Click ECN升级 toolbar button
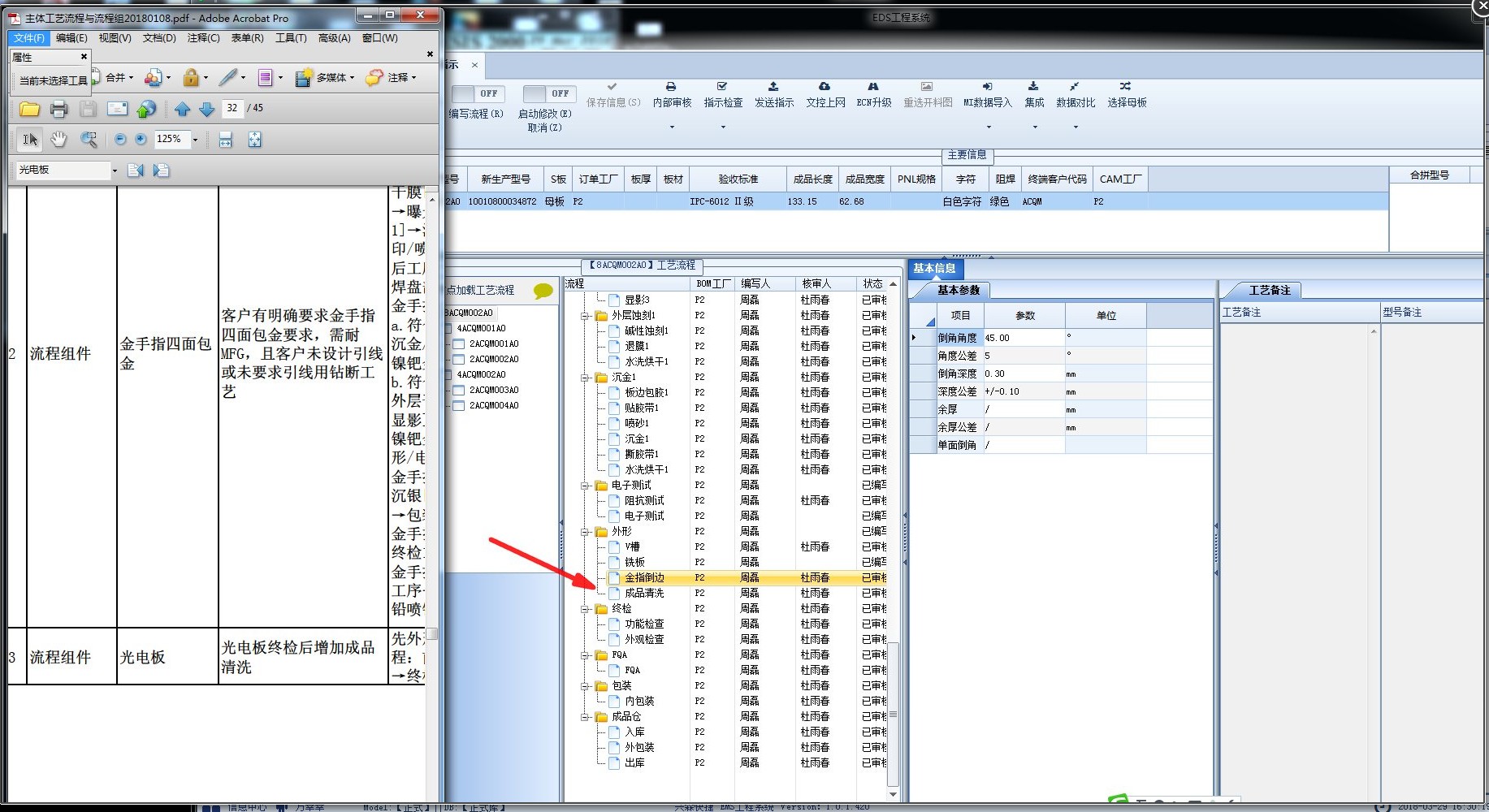This screenshot has width=1489, height=812. click(873, 95)
